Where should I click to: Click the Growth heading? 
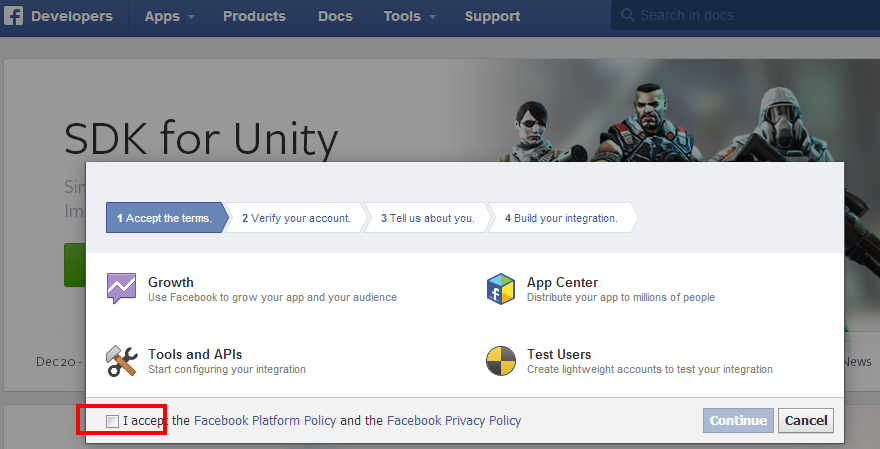point(171,282)
